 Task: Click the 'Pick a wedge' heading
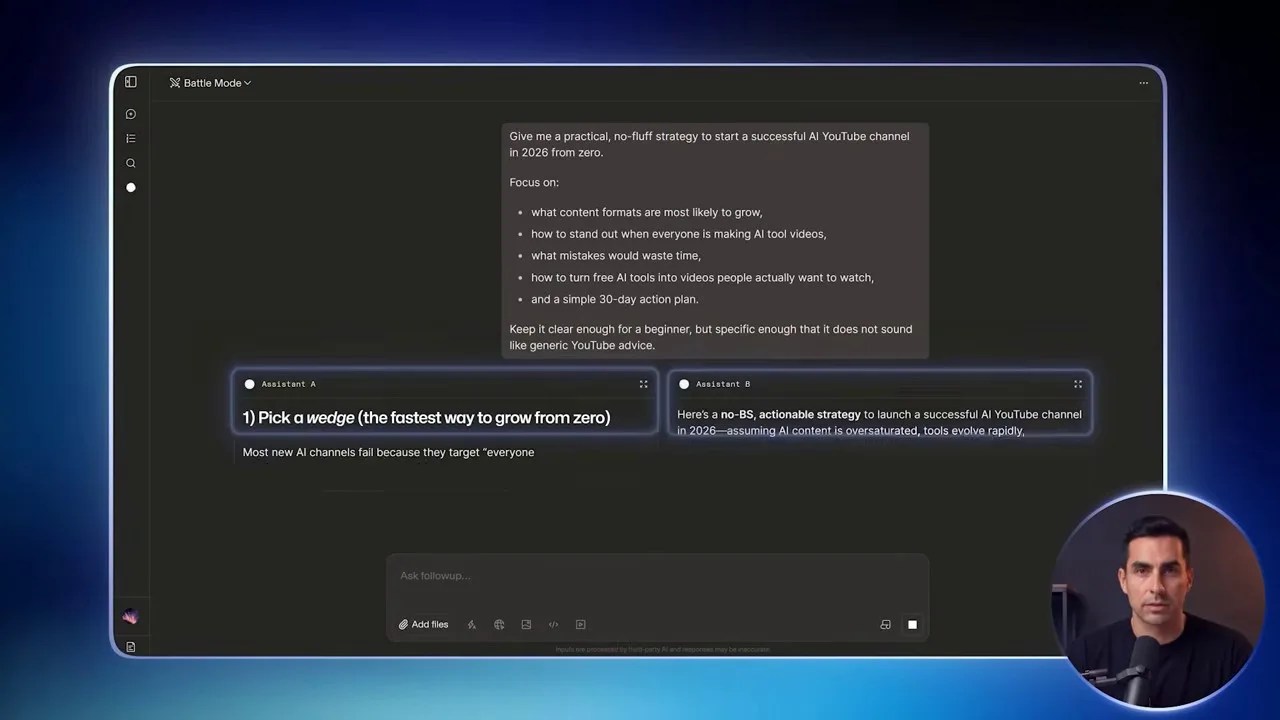pos(426,417)
